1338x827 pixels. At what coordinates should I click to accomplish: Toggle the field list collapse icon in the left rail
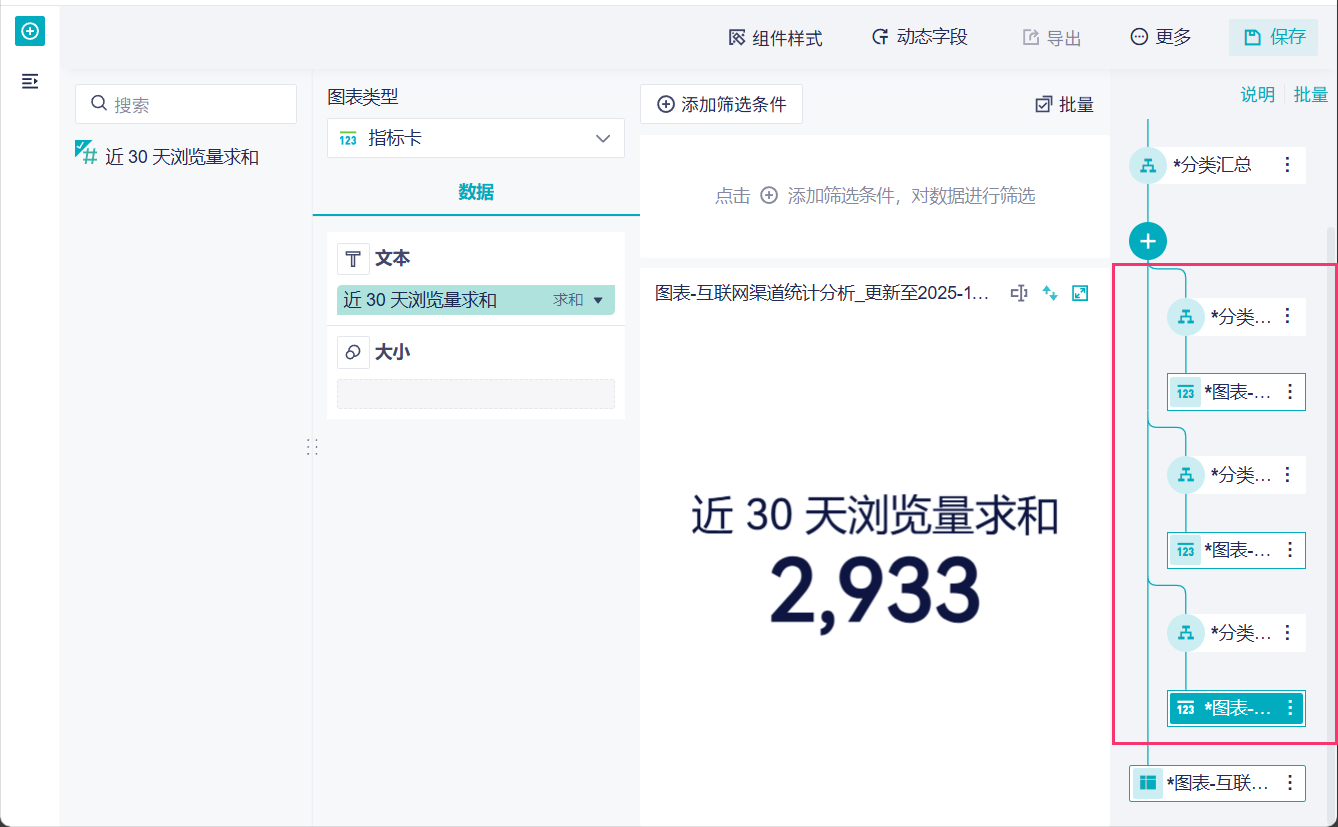pyautogui.click(x=30, y=81)
